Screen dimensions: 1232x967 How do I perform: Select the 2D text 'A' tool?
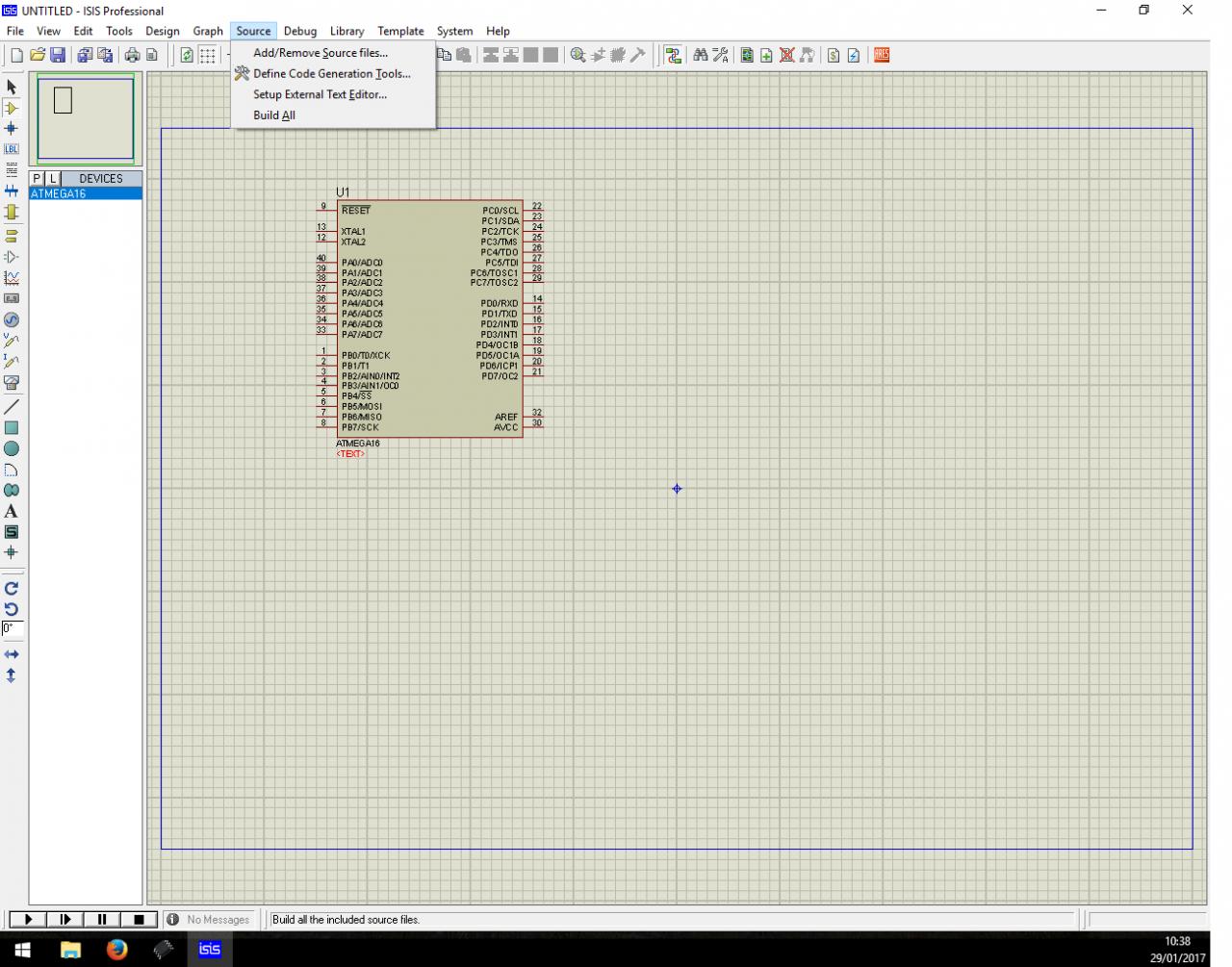(12, 511)
